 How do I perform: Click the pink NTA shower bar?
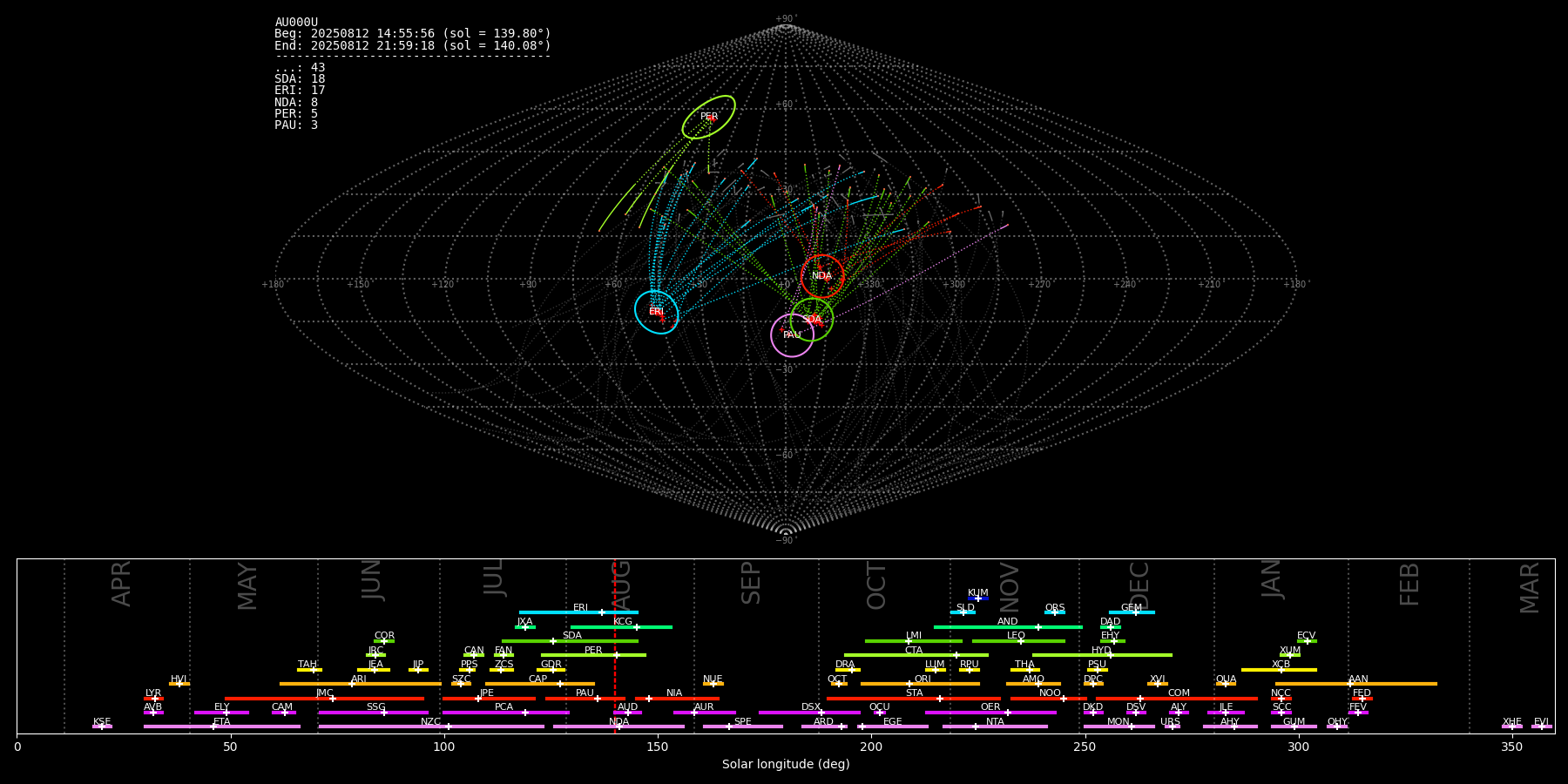point(995,727)
